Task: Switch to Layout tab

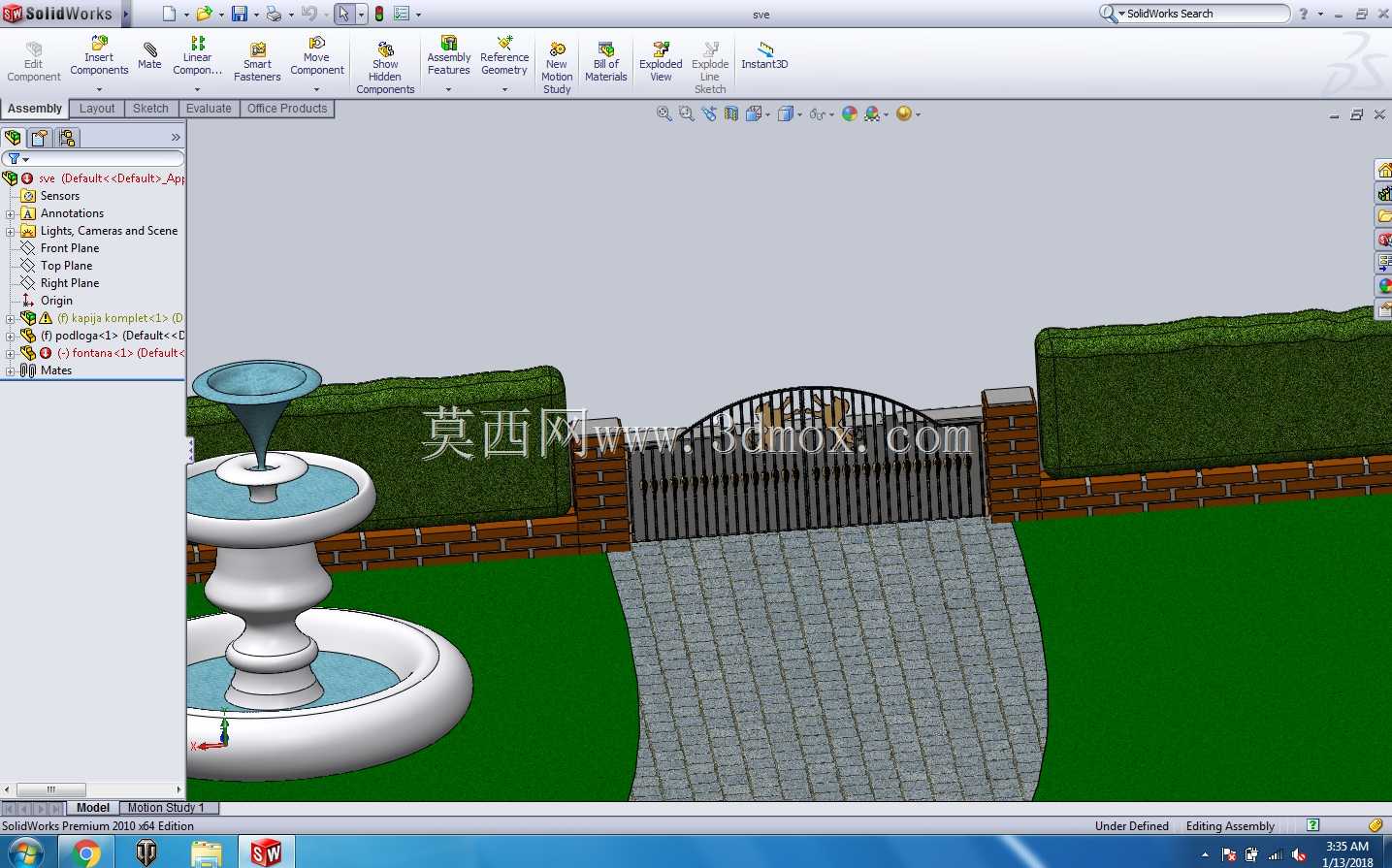Action: [x=97, y=109]
